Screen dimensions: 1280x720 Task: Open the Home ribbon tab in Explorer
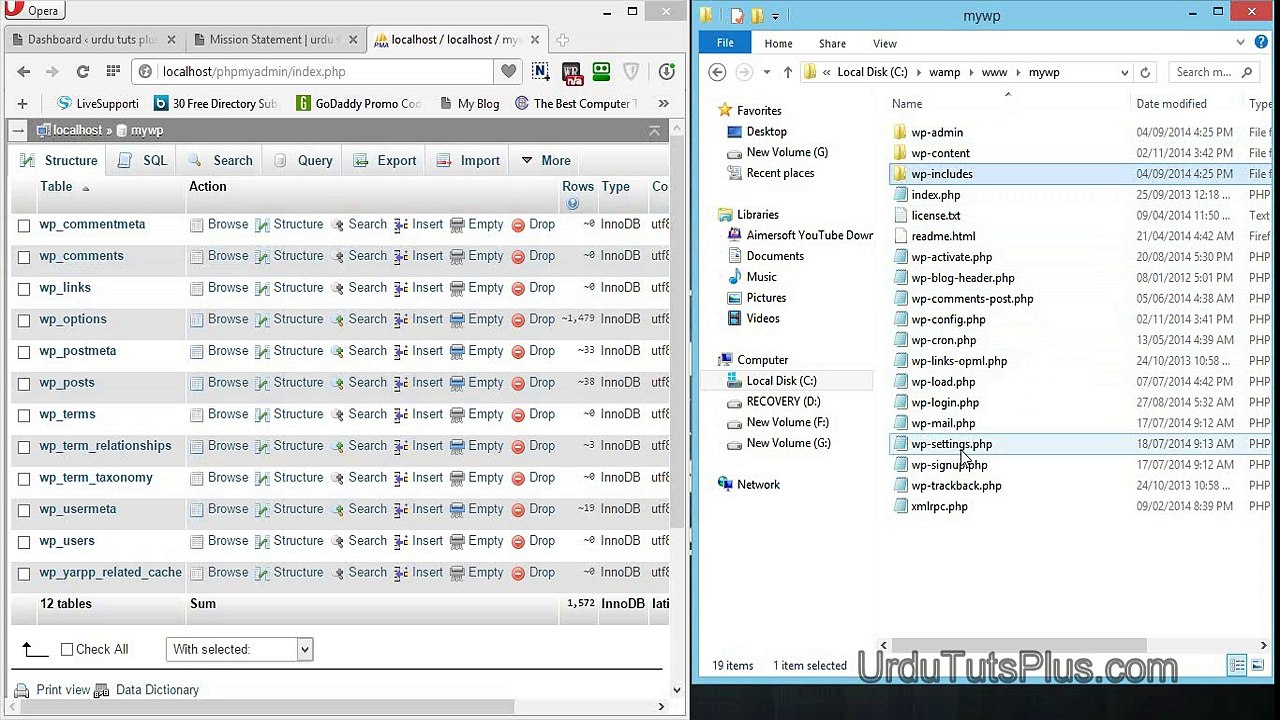pyautogui.click(x=778, y=43)
